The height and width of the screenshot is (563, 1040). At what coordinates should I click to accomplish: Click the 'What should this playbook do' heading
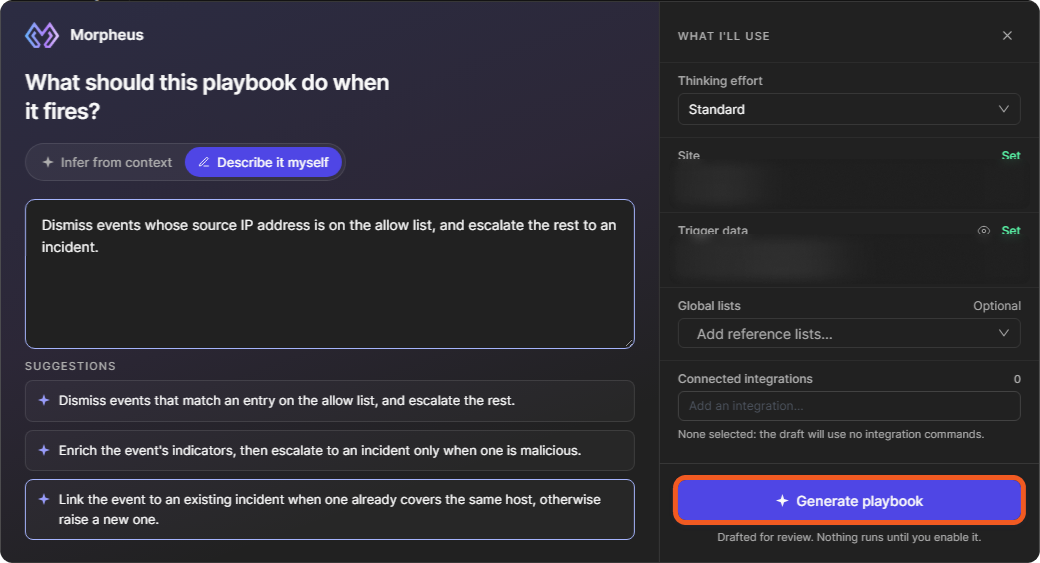207,97
